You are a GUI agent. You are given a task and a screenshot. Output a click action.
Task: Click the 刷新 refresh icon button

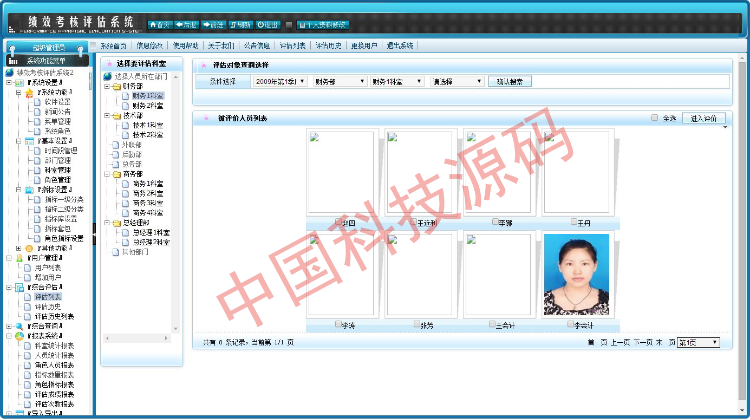(240, 24)
